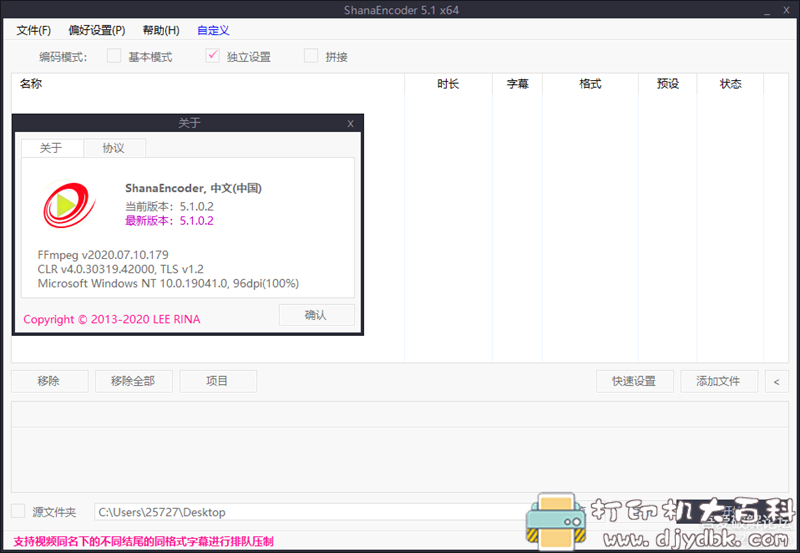Click the ShanaEncoder logo icon
Screen dimensions: 800x553
(x=69, y=205)
